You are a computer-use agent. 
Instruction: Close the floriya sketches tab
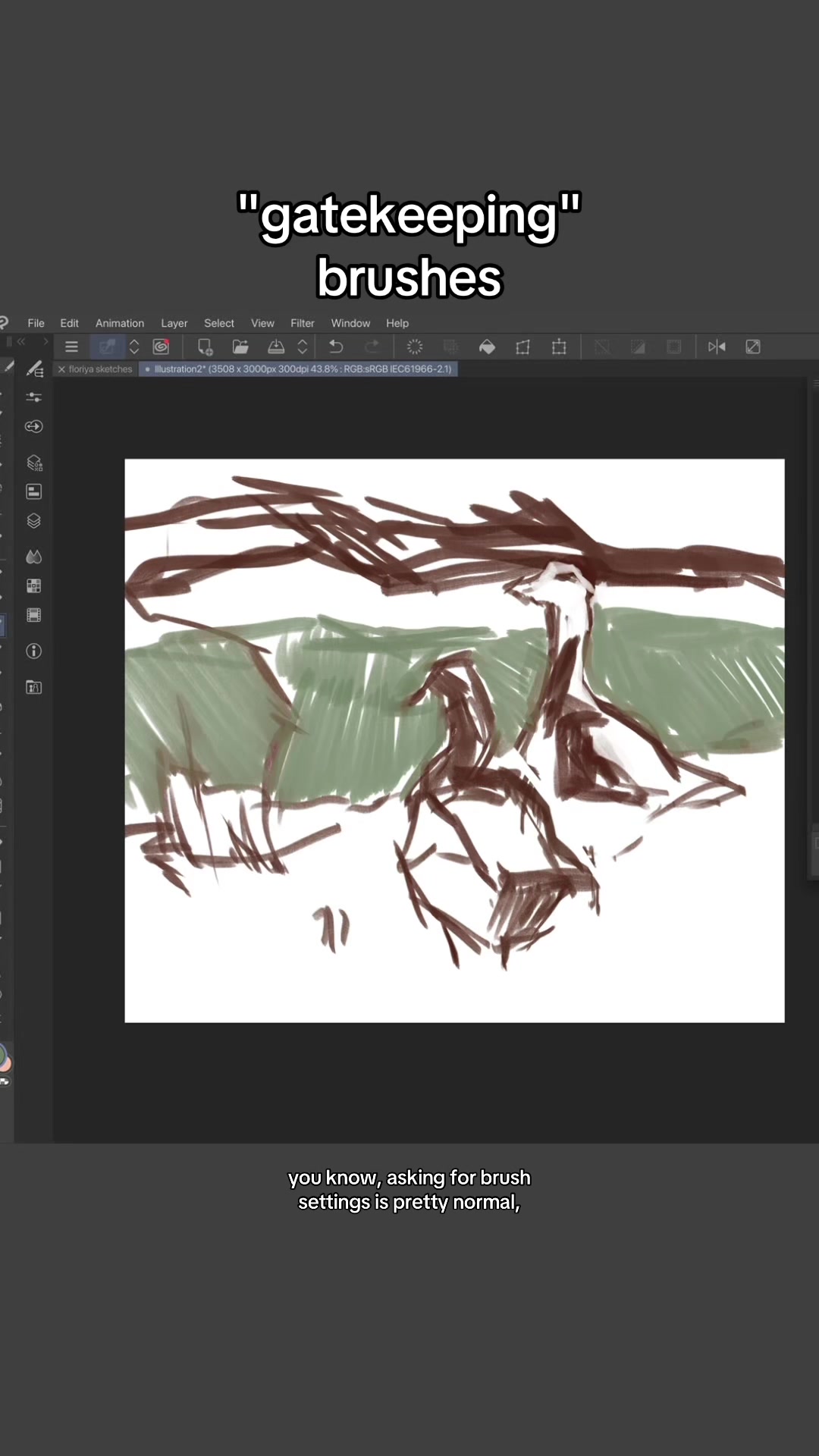tap(61, 369)
